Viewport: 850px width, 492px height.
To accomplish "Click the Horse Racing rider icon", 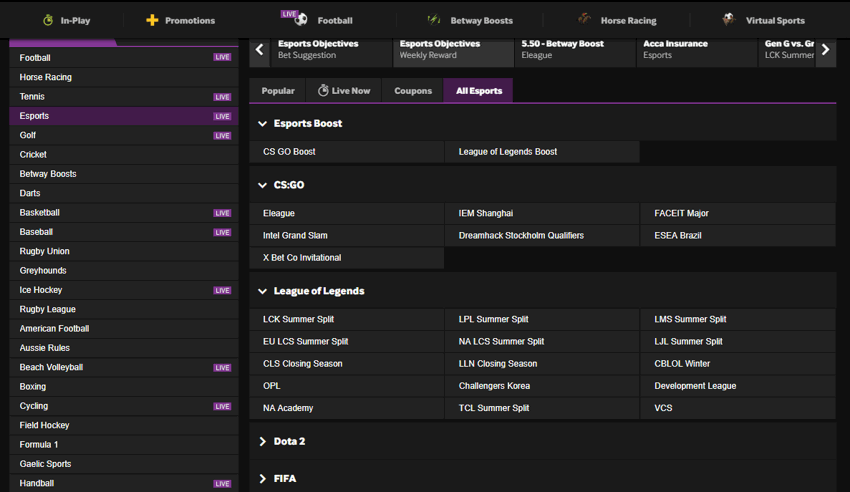I will 584,19.
